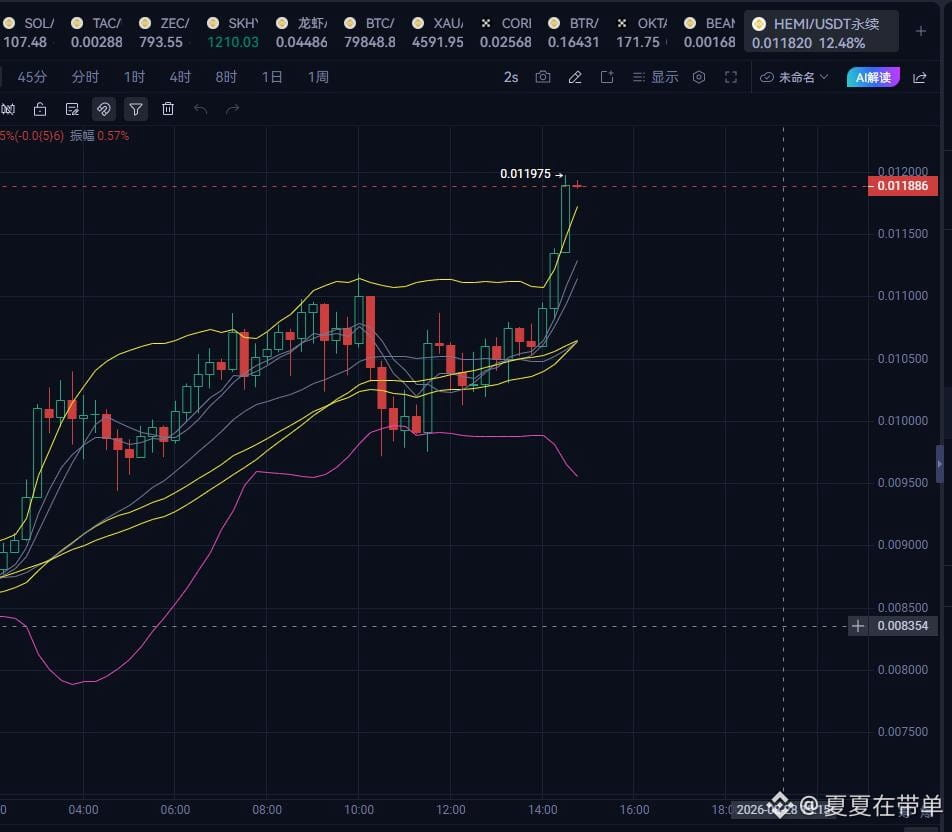Viewport: 952px width, 832px height.
Task: Switch to the 4时 timeframe
Action: click(x=180, y=77)
